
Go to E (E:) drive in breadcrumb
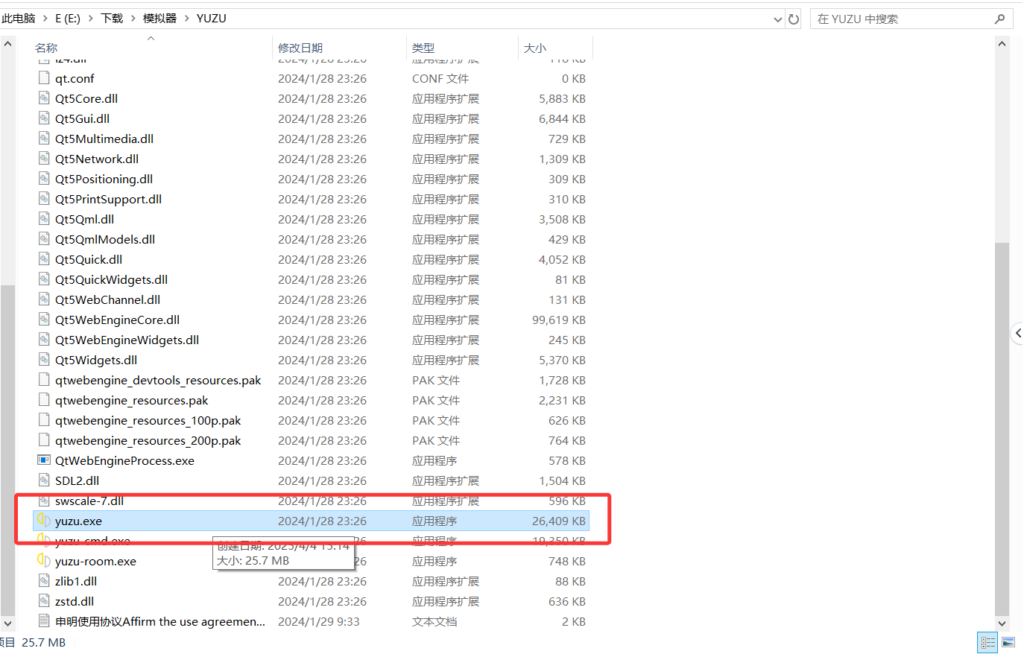coord(68,18)
